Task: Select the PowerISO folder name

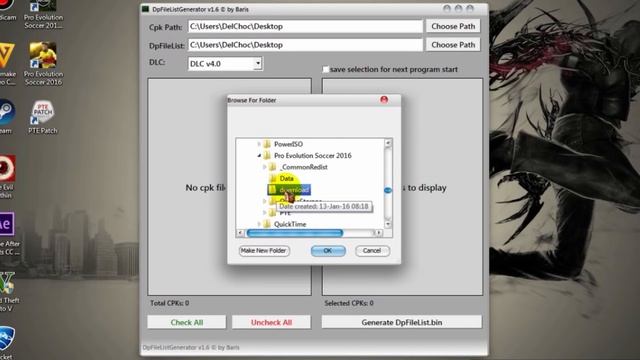Action: click(x=288, y=144)
